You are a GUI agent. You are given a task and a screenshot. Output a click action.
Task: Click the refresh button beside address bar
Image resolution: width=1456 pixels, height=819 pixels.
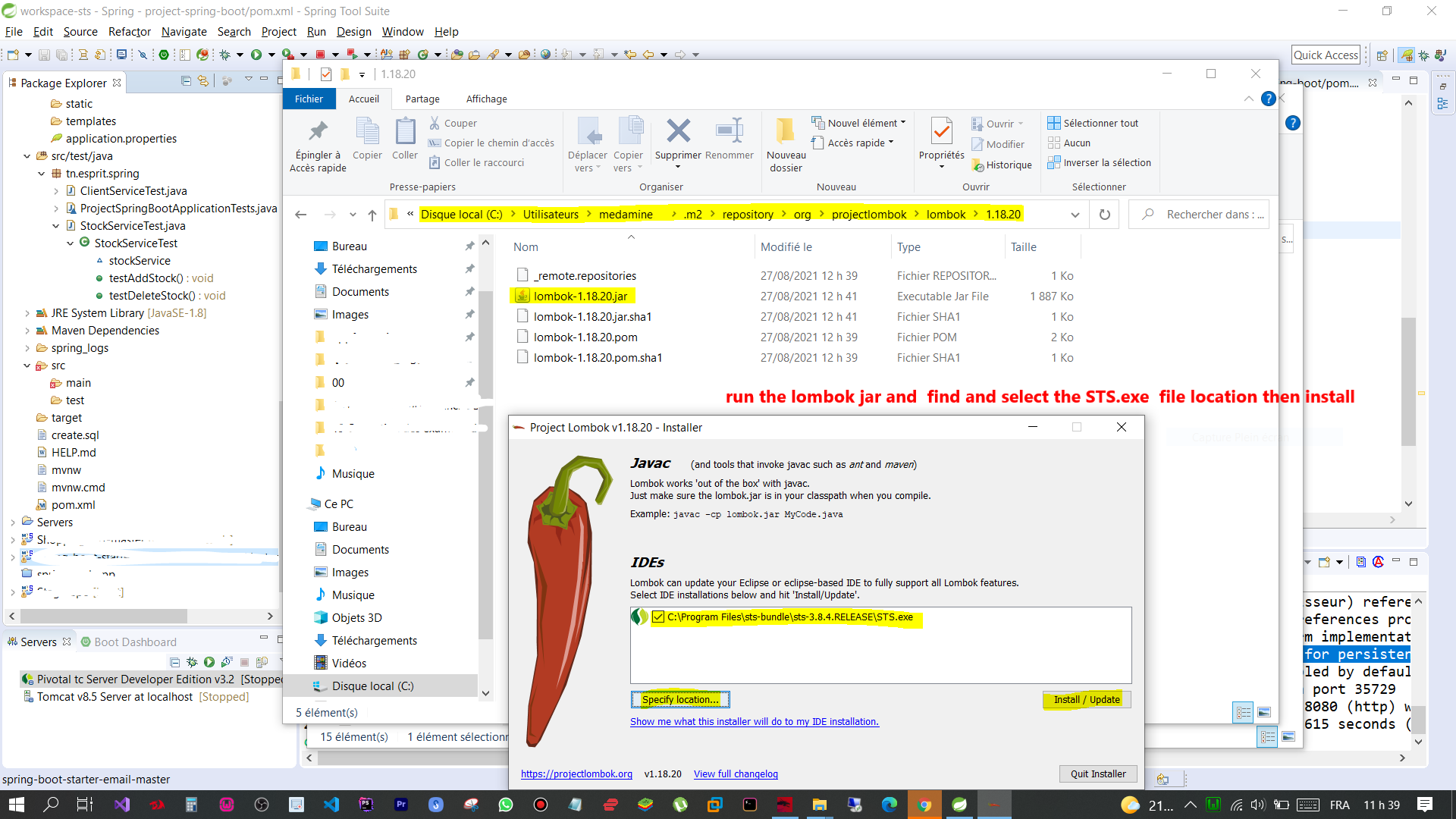tap(1105, 215)
